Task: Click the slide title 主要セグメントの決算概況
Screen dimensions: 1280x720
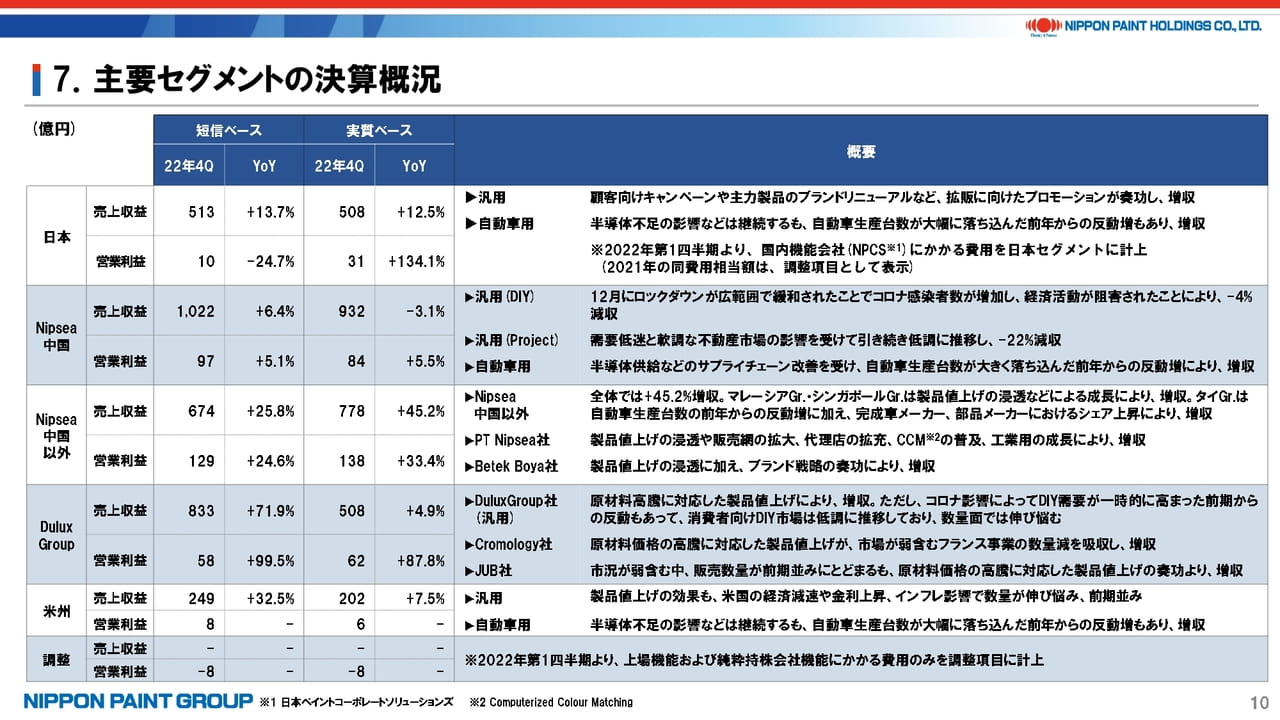Action: (247, 80)
